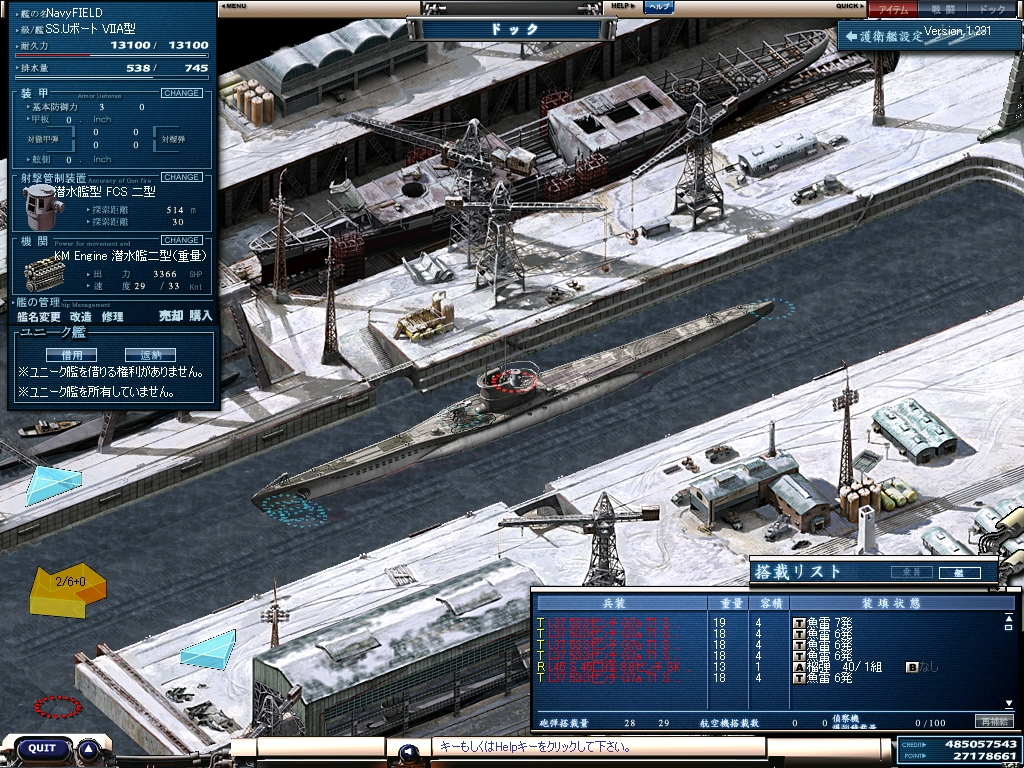Click the 再補給 resupply button
The image size is (1024, 768).
pyautogui.click(x=994, y=721)
